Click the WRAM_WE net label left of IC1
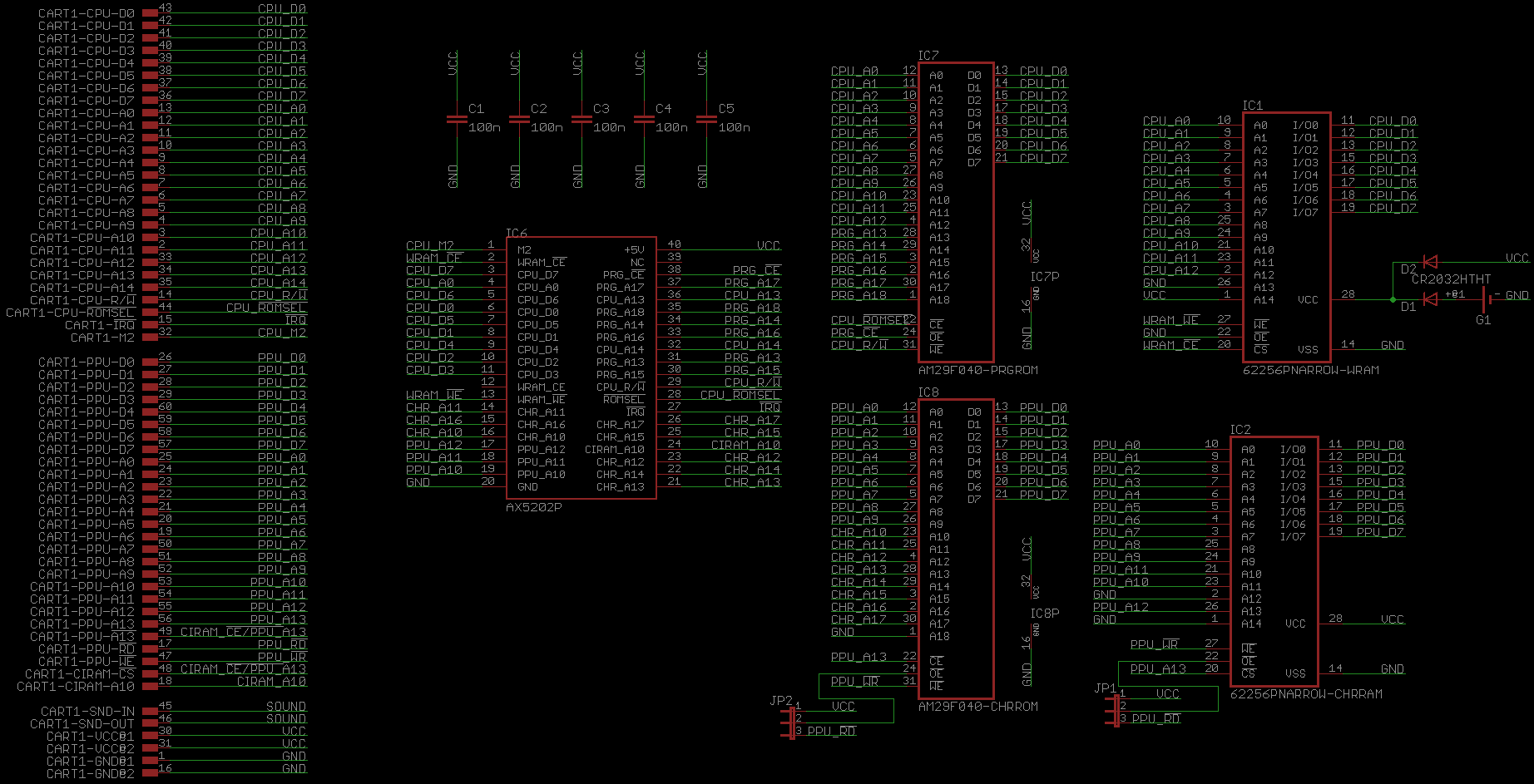Viewport: 1534px width, 784px height. click(x=1170, y=320)
